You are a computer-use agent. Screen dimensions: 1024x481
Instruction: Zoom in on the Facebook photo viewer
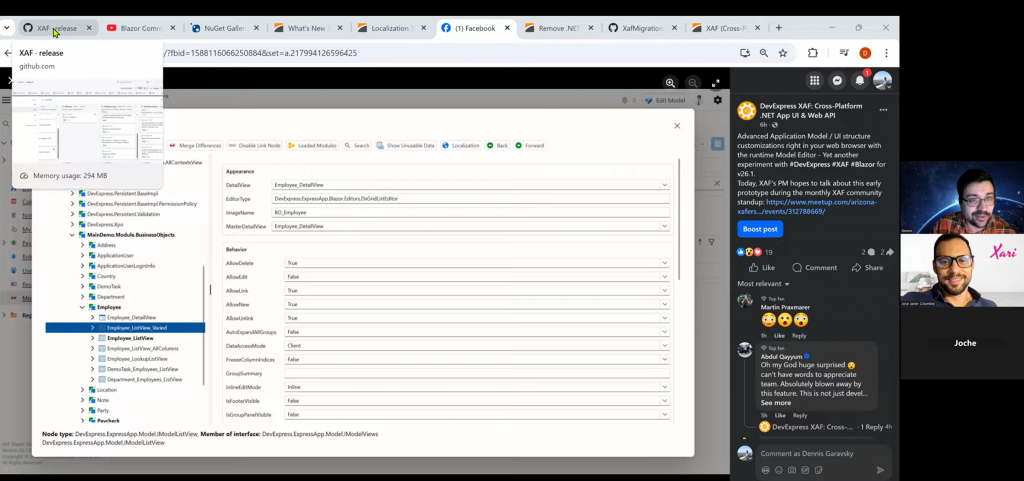(x=670, y=83)
